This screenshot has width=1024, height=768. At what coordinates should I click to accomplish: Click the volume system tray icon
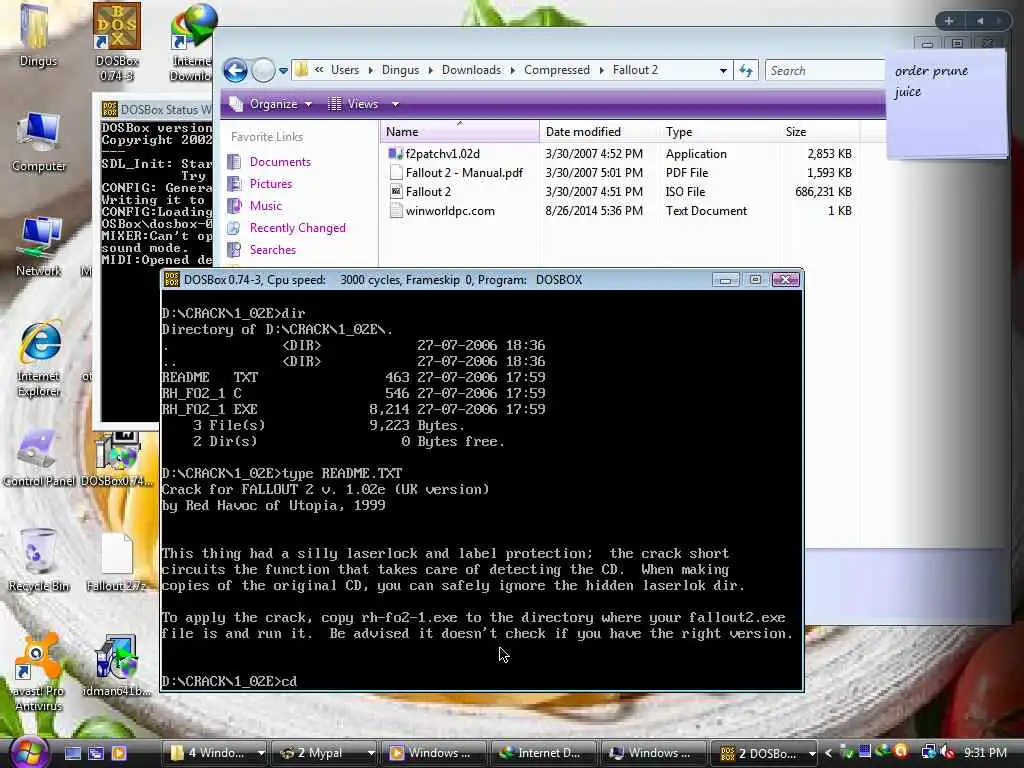(x=946, y=753)
